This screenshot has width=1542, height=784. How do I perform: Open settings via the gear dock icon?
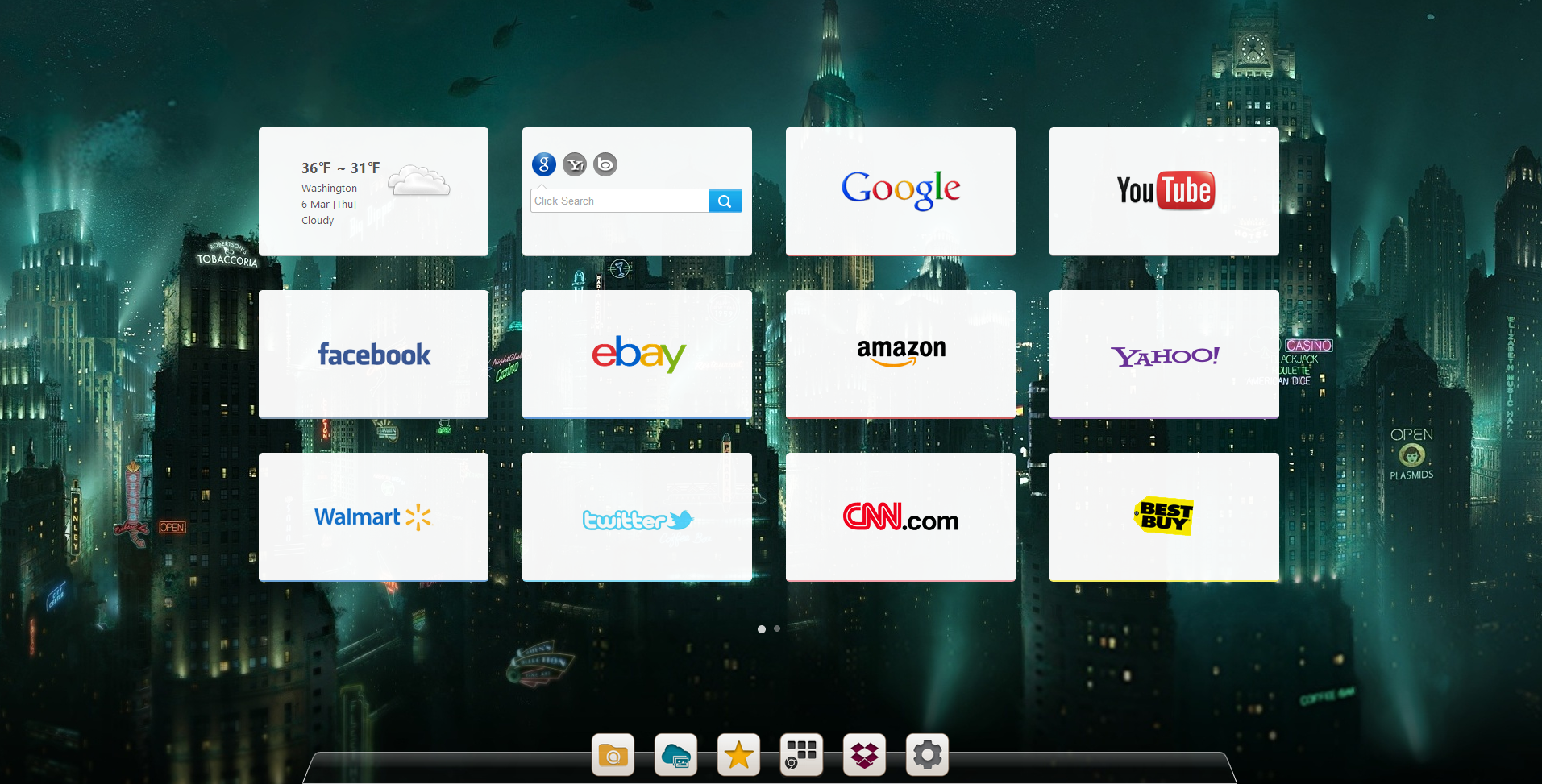tap(927, 755)
